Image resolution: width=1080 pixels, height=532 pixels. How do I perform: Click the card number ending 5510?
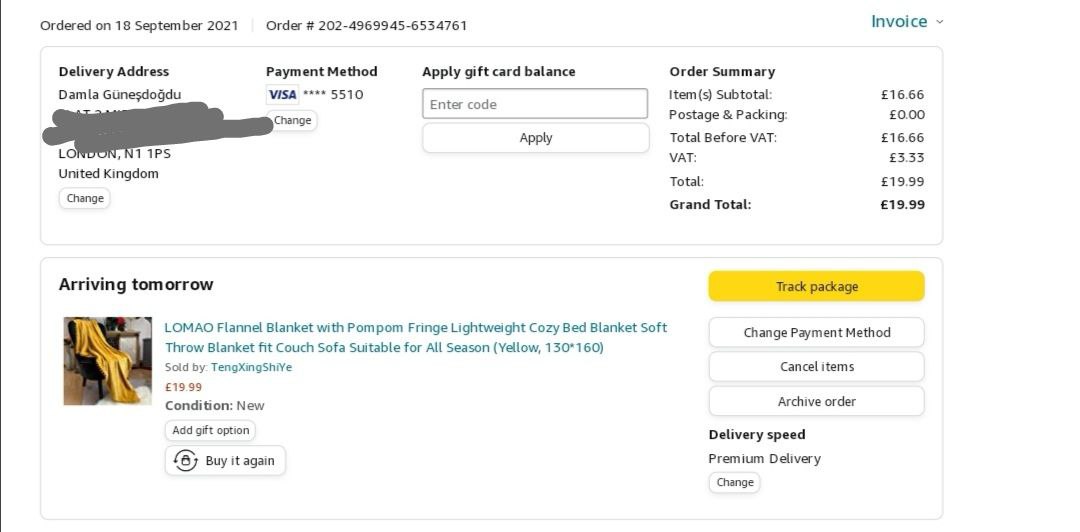click(x=333, y=95)
